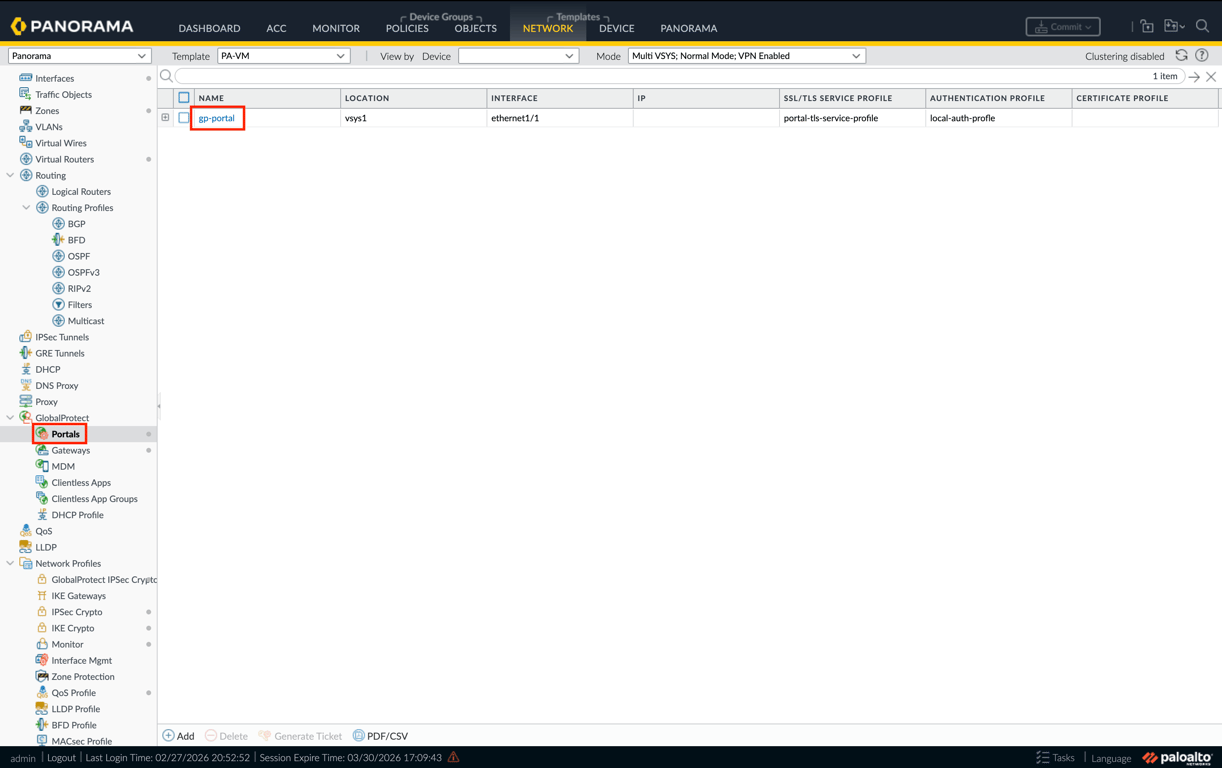Expand the gp-portal row details

click(x=165, y=118)
